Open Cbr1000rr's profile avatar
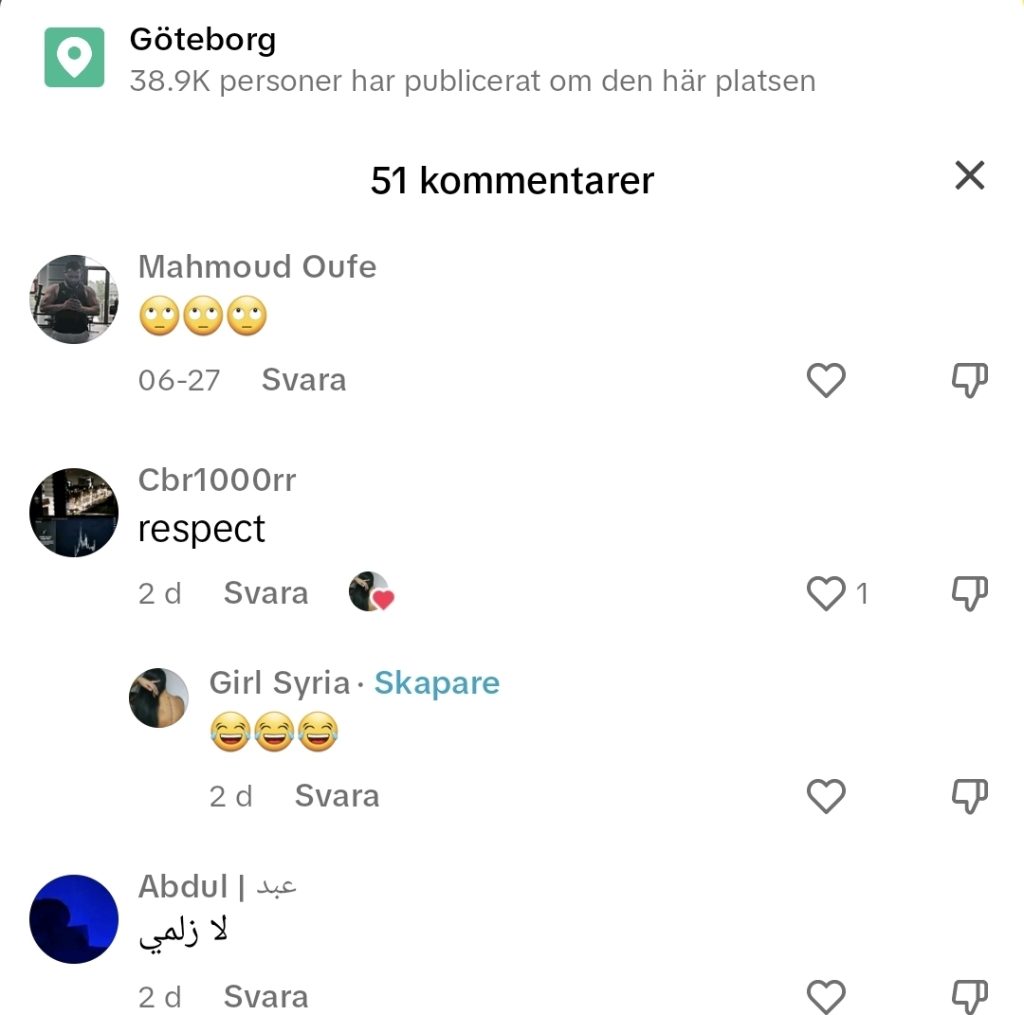This screenshot has height=1015, width=1024. (x=74, y=513)
